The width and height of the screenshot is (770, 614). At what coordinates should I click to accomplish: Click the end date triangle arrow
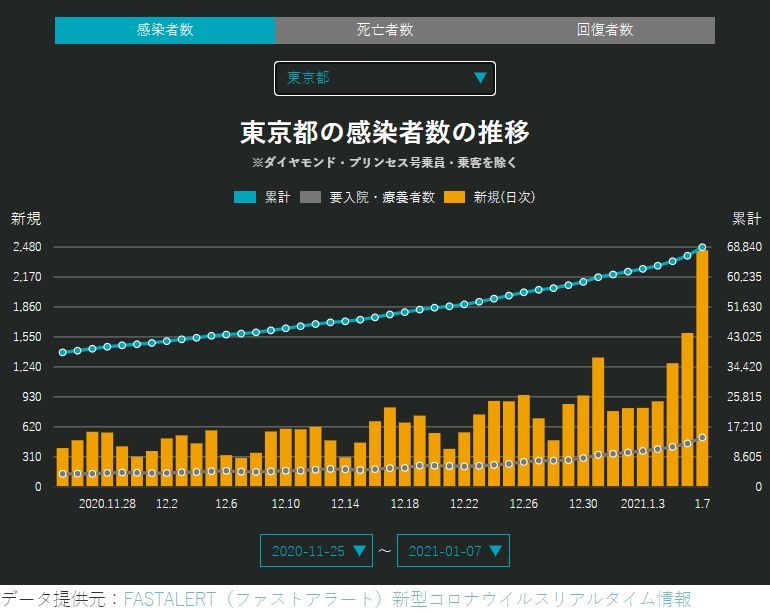point(495,551)
